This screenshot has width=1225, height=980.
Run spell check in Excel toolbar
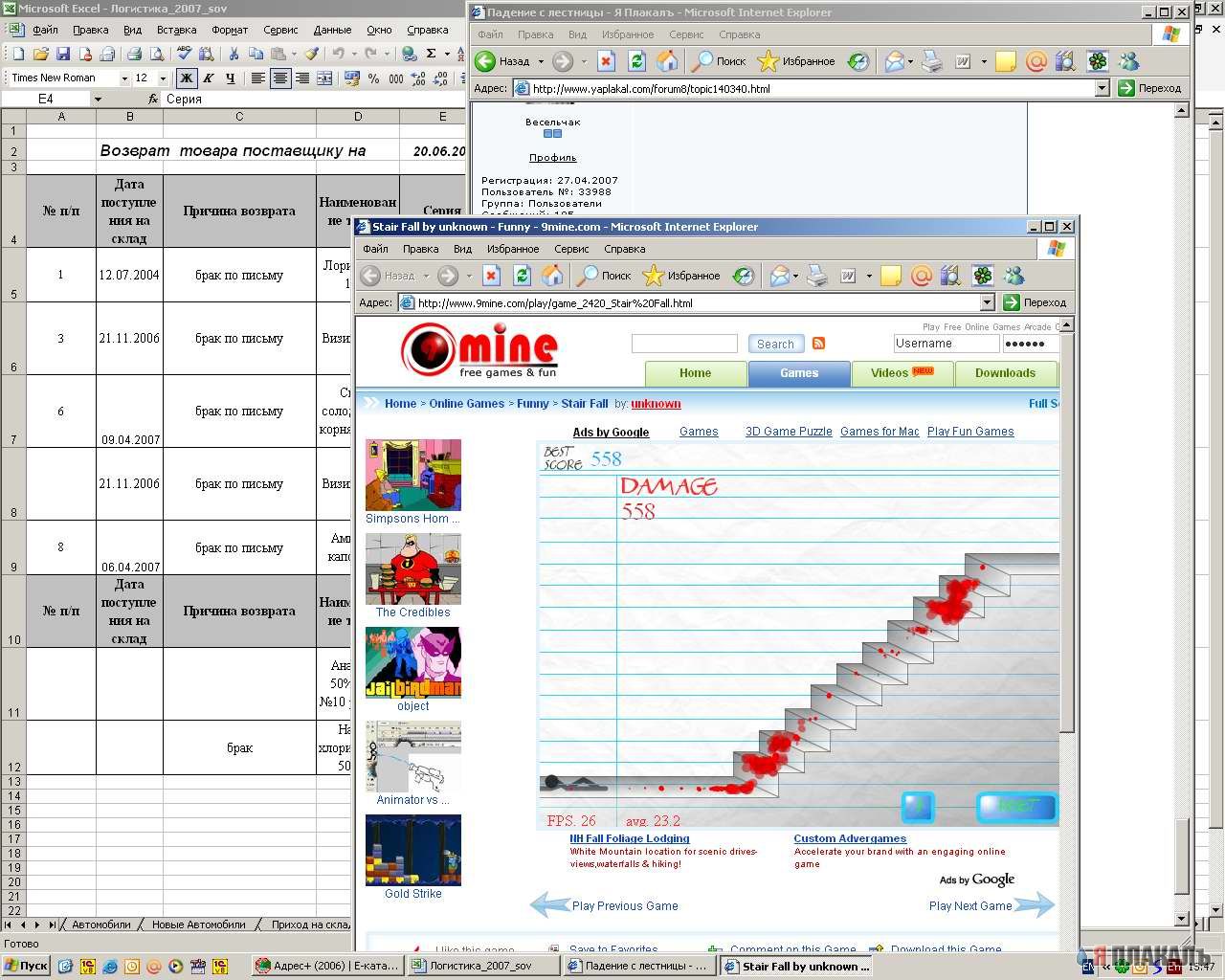pos(184,54)
